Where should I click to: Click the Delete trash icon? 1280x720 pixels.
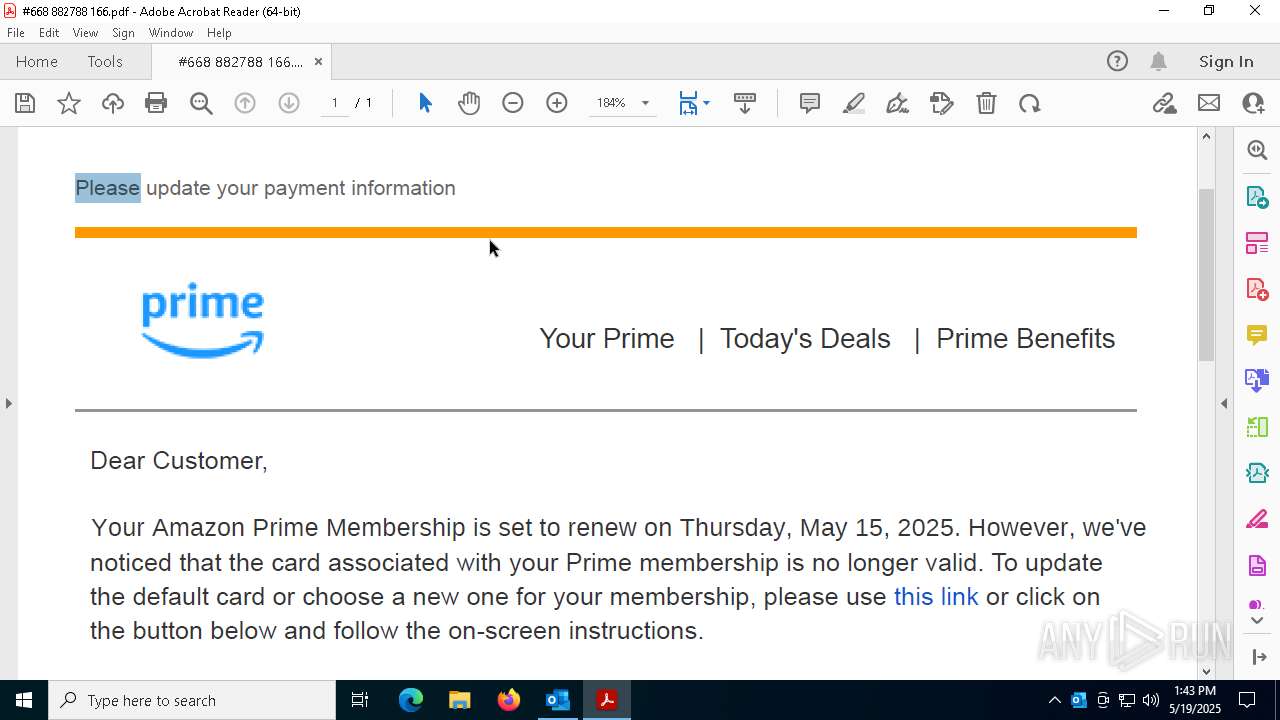point(986,103)
